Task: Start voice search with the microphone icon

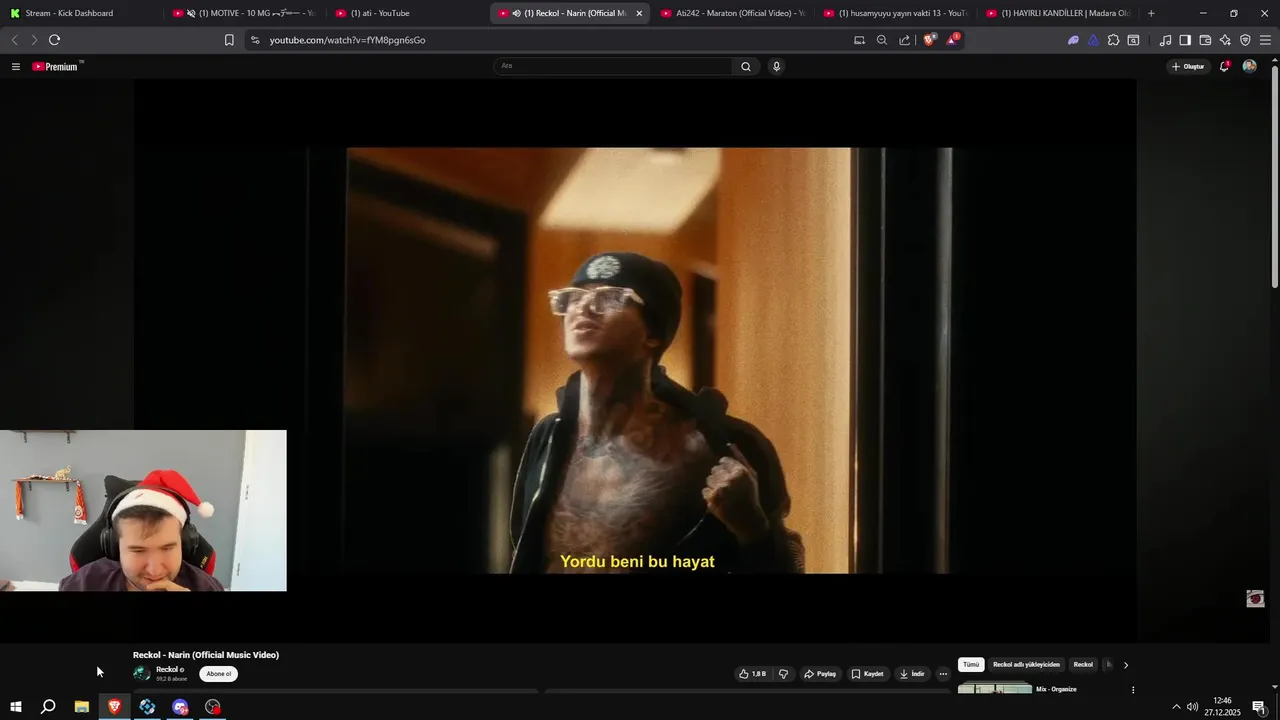Action: click(776, 66)
